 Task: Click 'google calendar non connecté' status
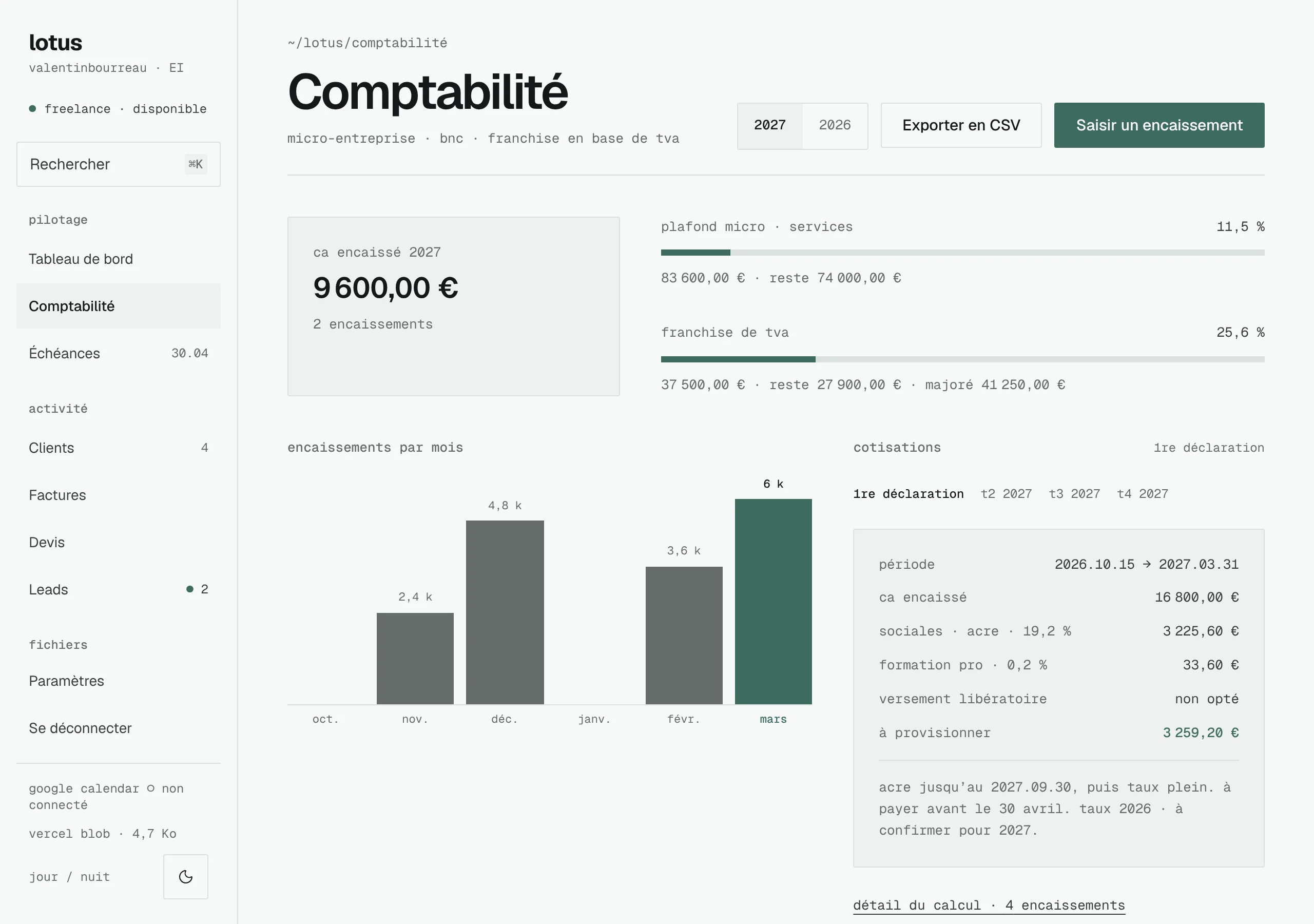pyautogui.click(x=106, y=796)
